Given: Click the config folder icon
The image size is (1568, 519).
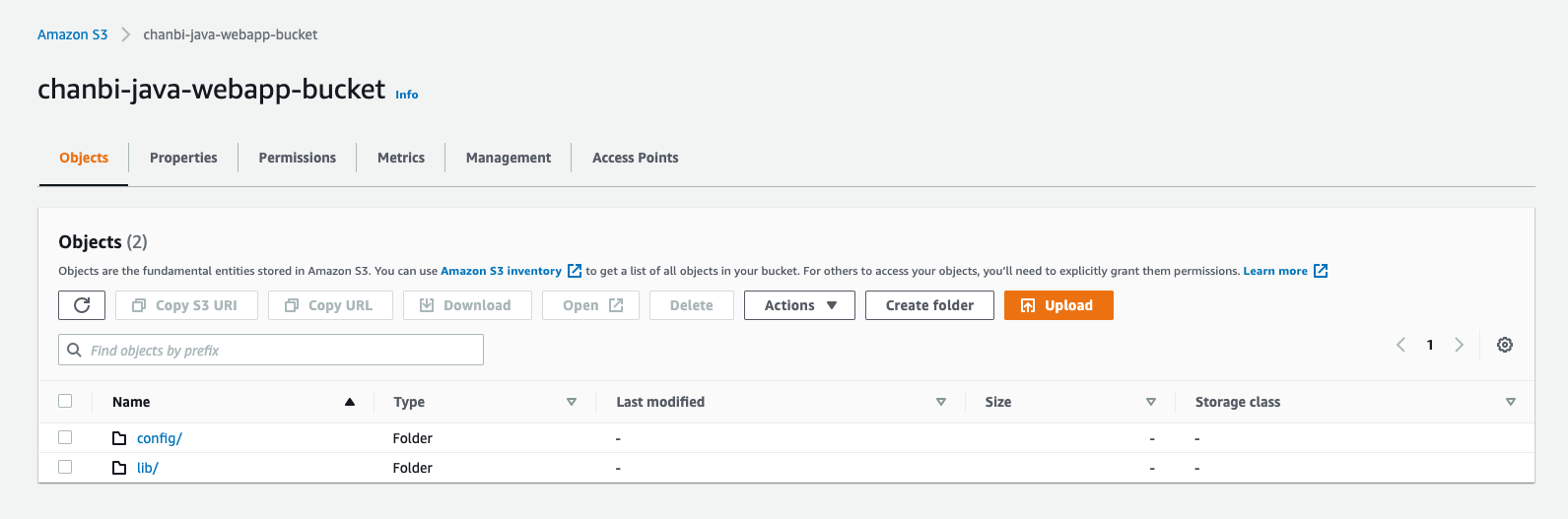Looking at the screenshot, I should point(119,438).
